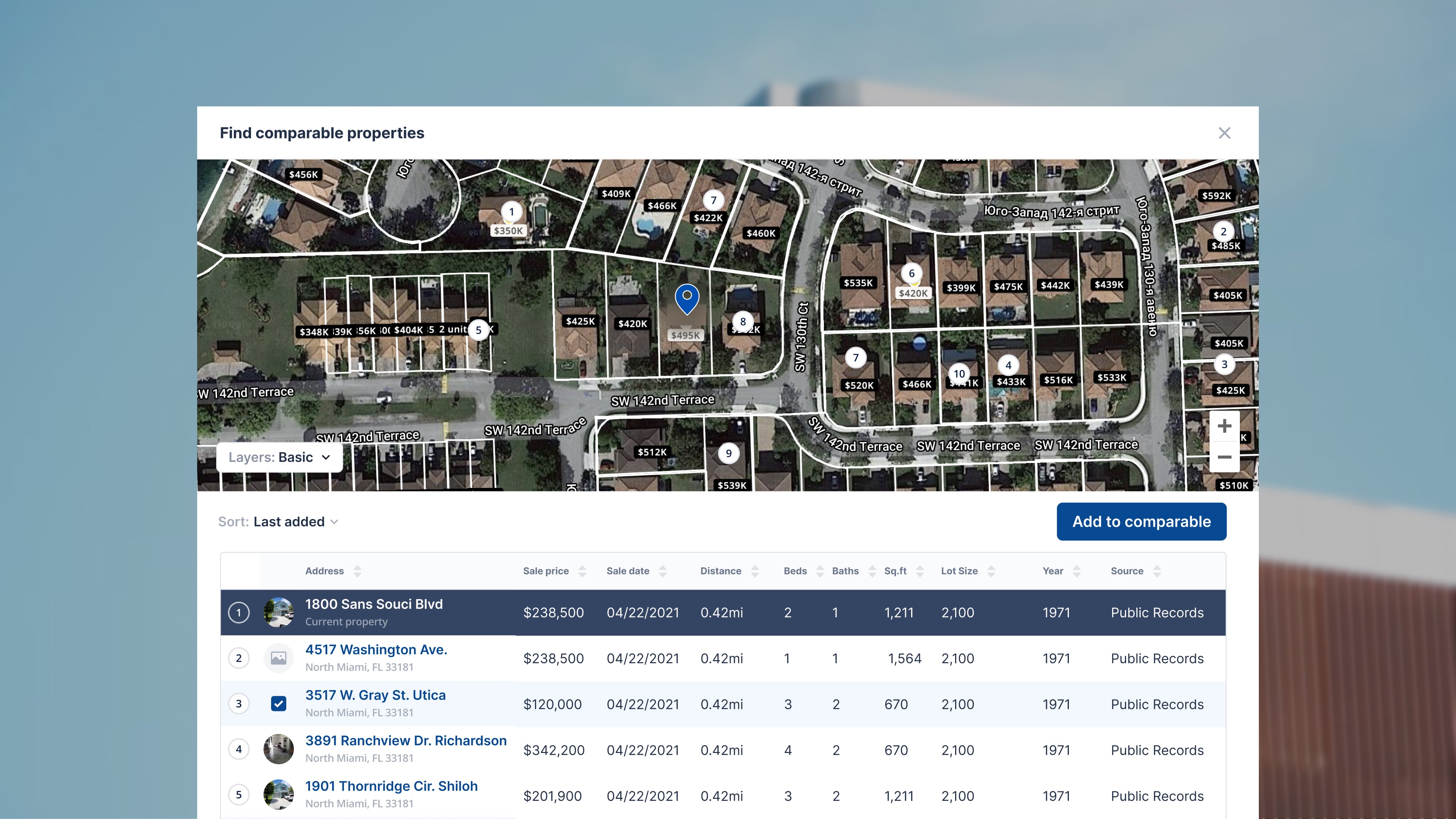Sort table by Distance column header

pyautogui.click(x=720, y=571)
